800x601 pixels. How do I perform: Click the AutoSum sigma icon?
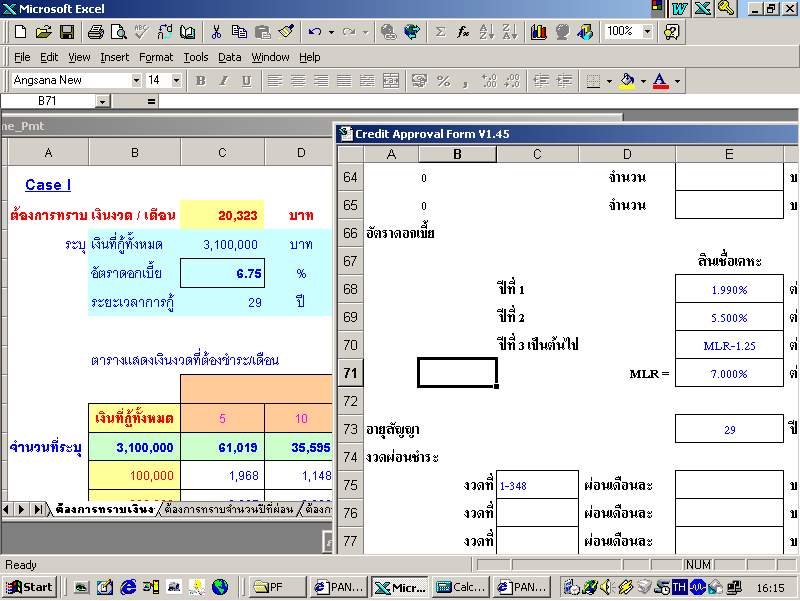point(440,32)
